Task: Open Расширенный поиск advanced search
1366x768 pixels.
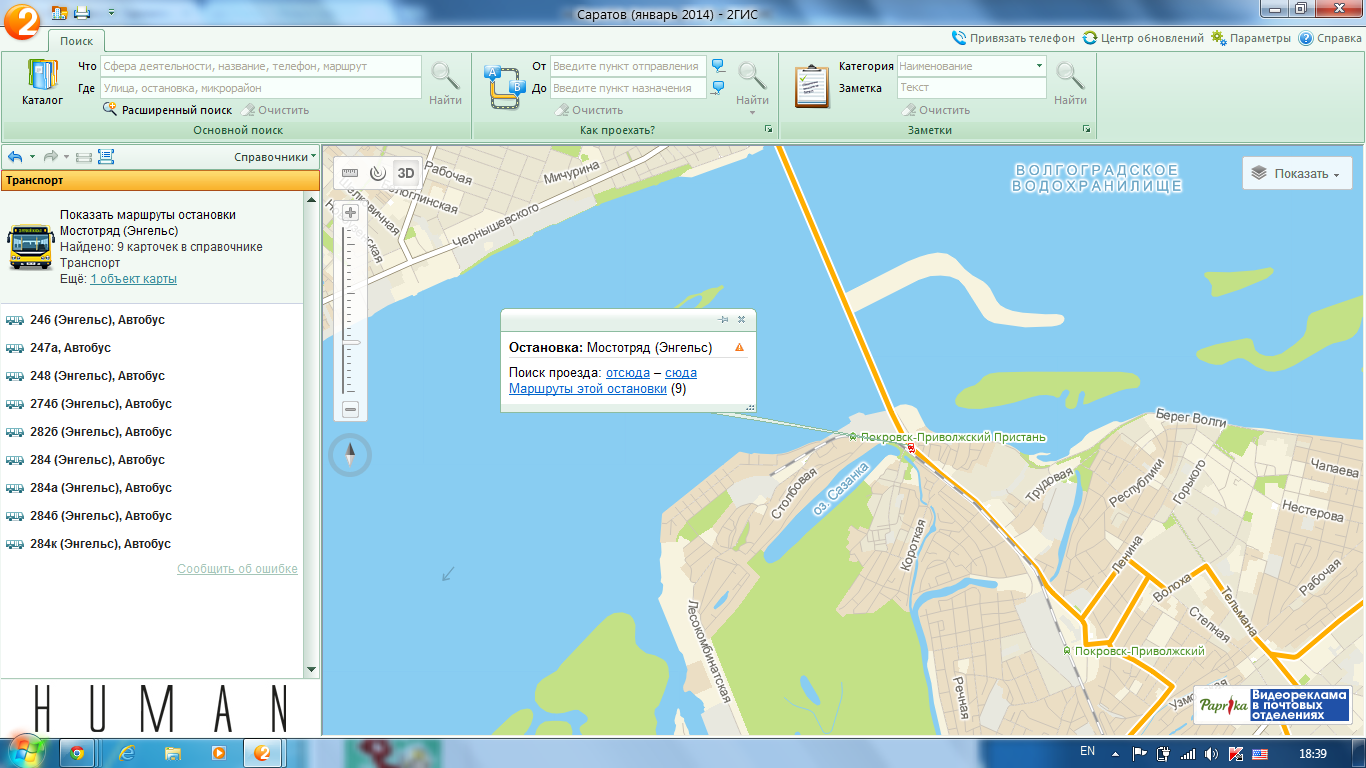Action: pos(167,110)
